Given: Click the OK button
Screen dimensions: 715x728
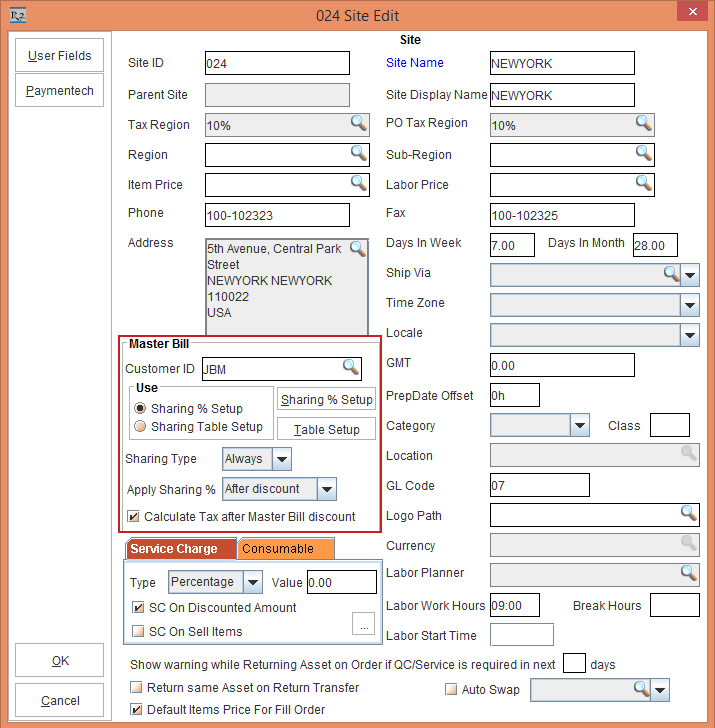Looking at the screenshot, I should [x=60, y=661].
